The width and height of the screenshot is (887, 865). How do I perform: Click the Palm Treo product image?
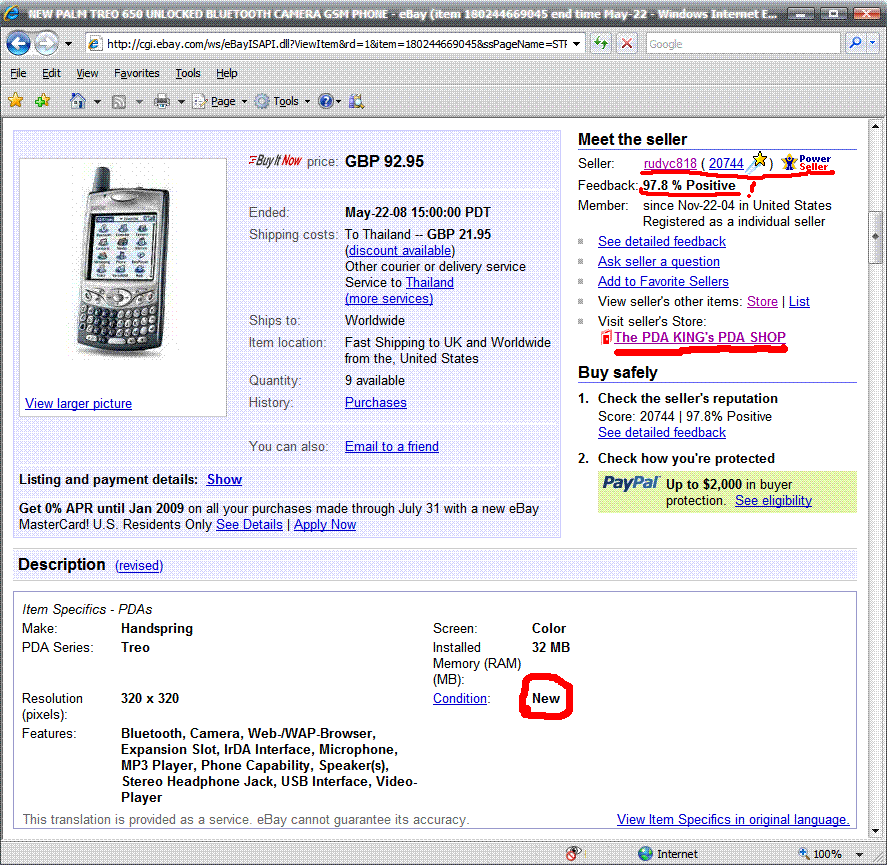[123, 262]
